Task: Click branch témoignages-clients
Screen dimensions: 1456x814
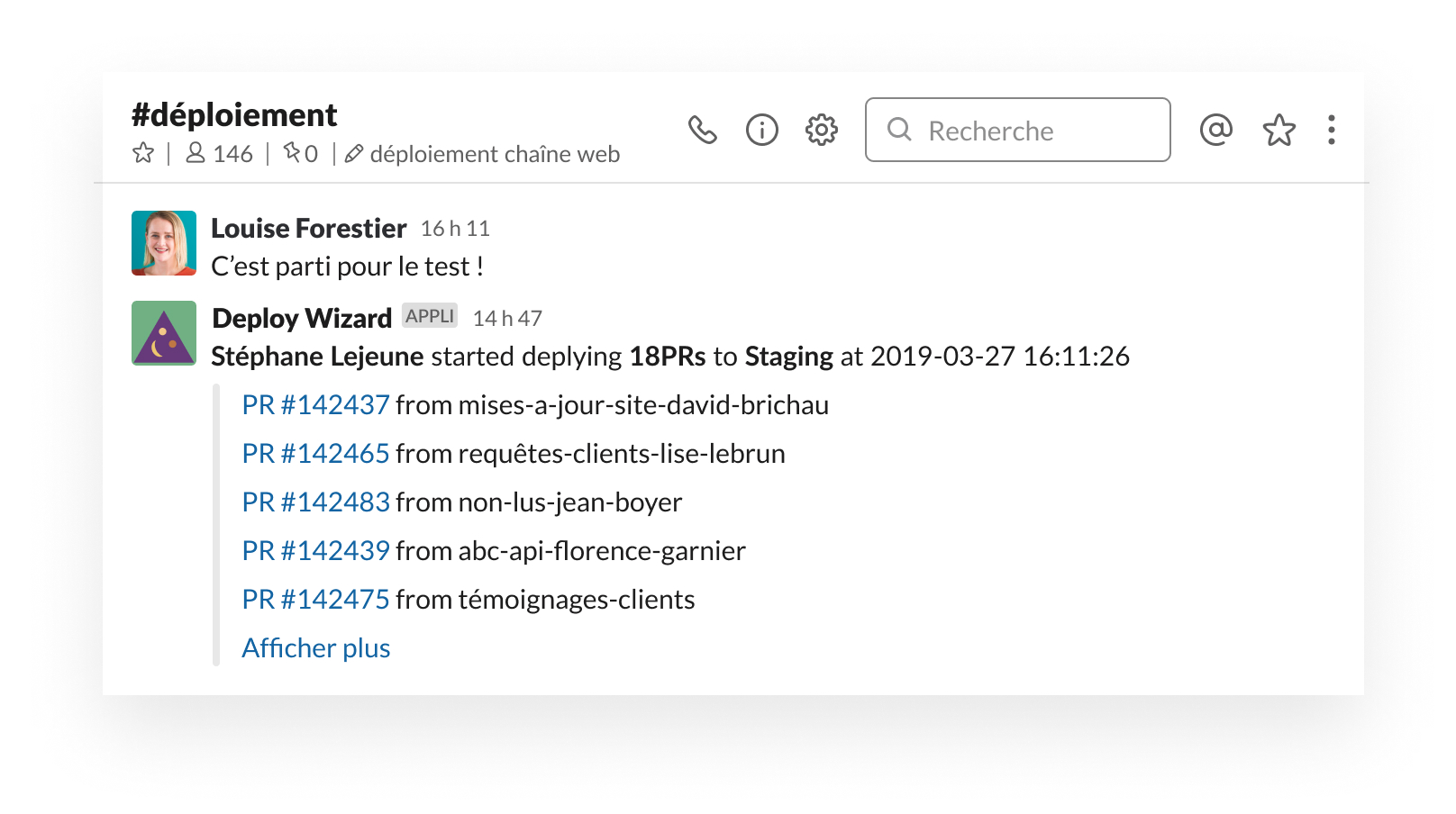Action: [577, 600]
